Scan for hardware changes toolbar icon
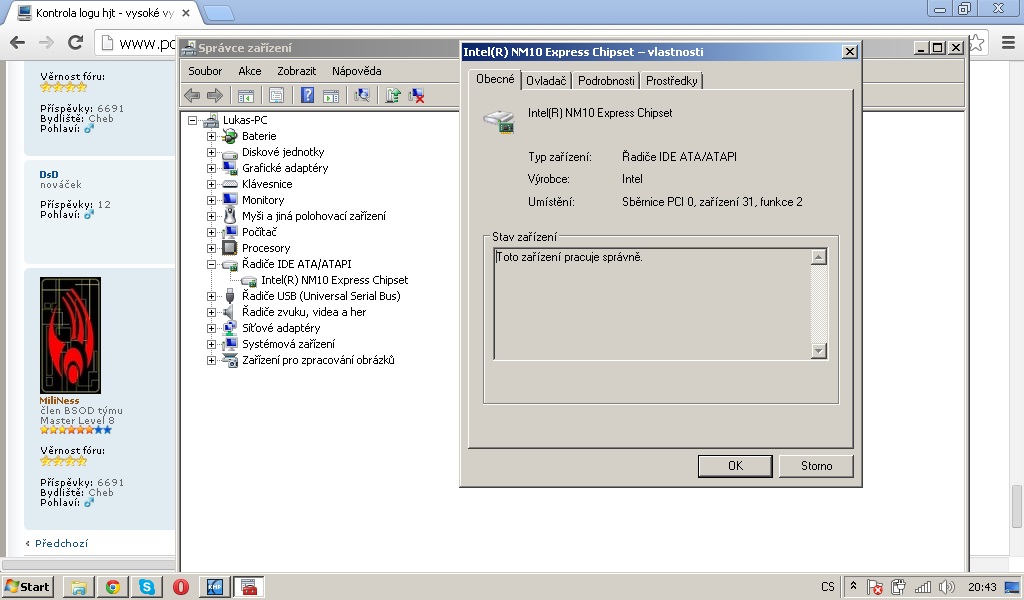Image resolution: width=1024 pixels, height=600 pixels. click(x=362, y=96)
